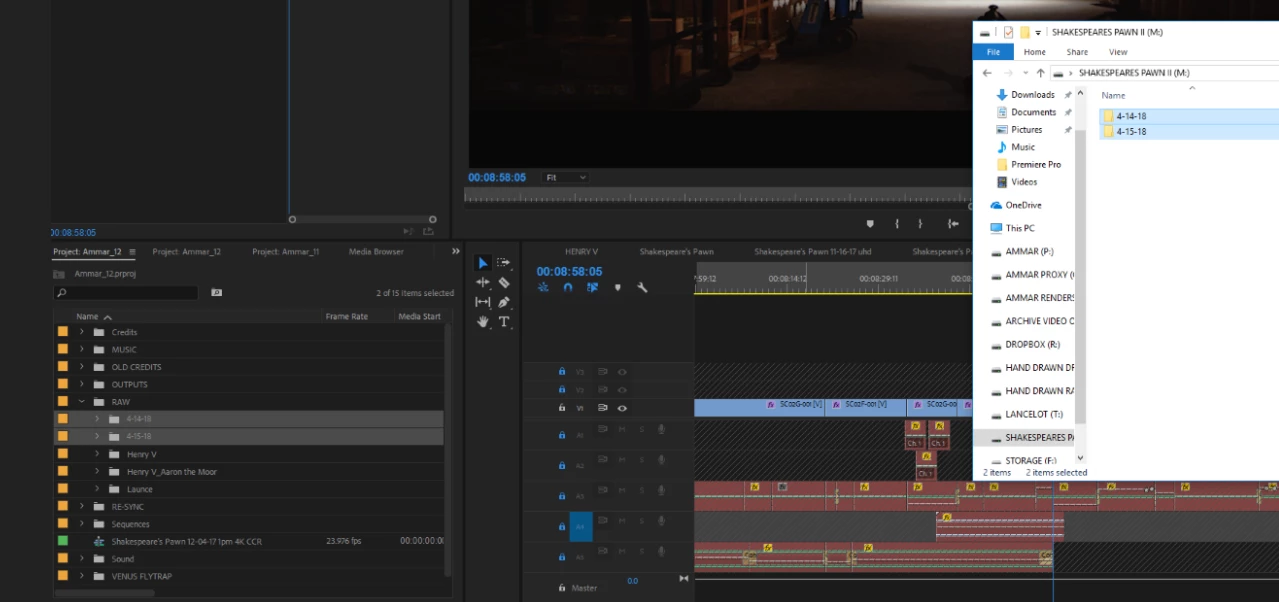Select the Slip tool
This screenshot has height=602, width=1279.
[x=483, y=302]
